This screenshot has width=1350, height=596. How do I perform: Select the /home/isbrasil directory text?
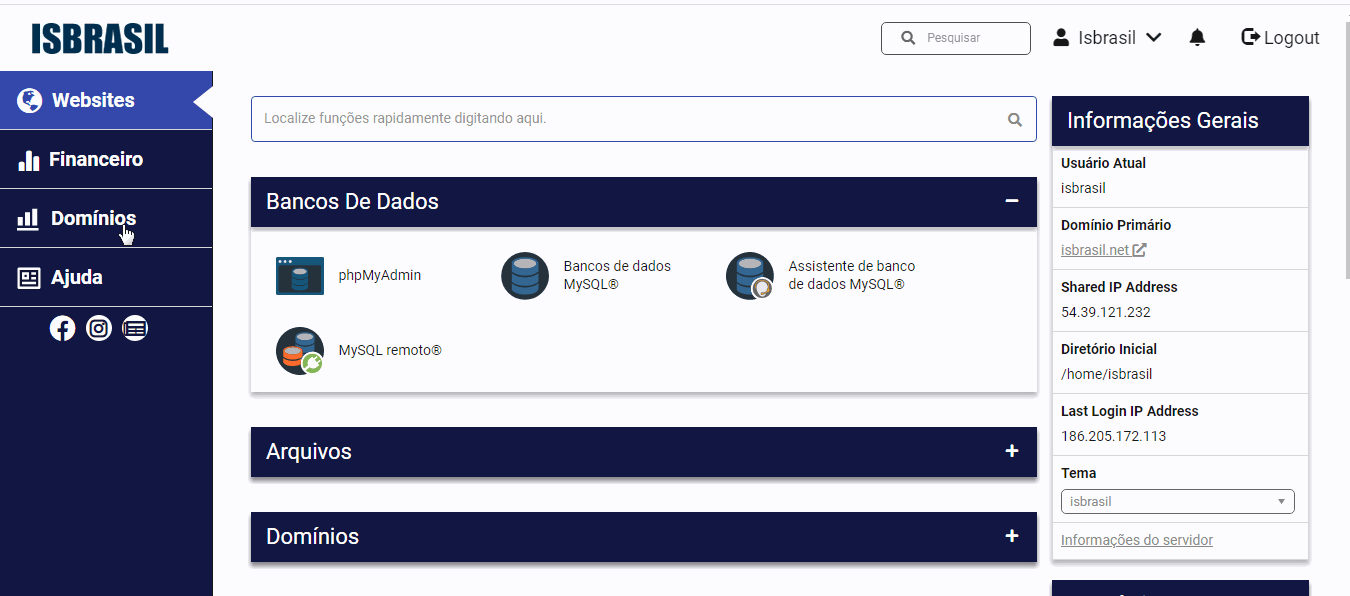click(1107, 374)
